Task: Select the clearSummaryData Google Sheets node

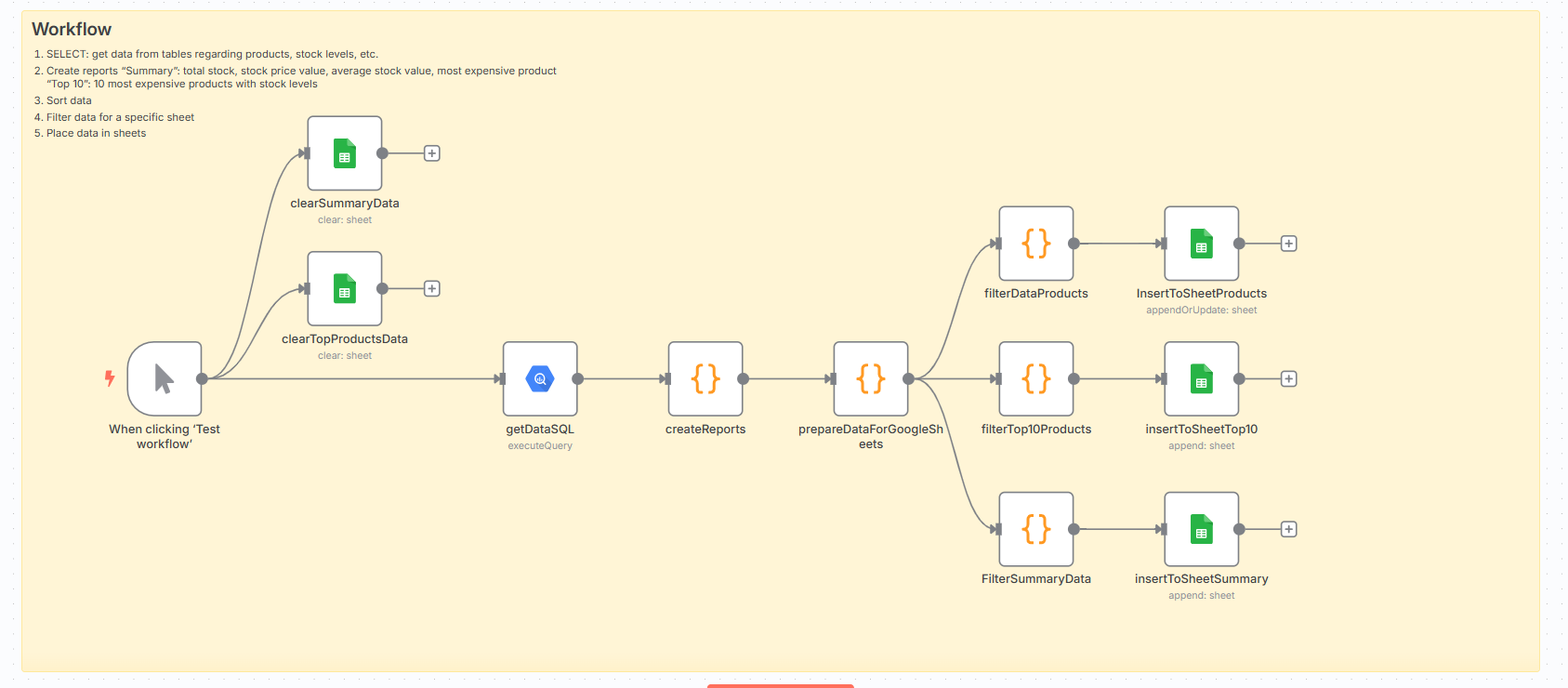Action: tap(345, 153)
